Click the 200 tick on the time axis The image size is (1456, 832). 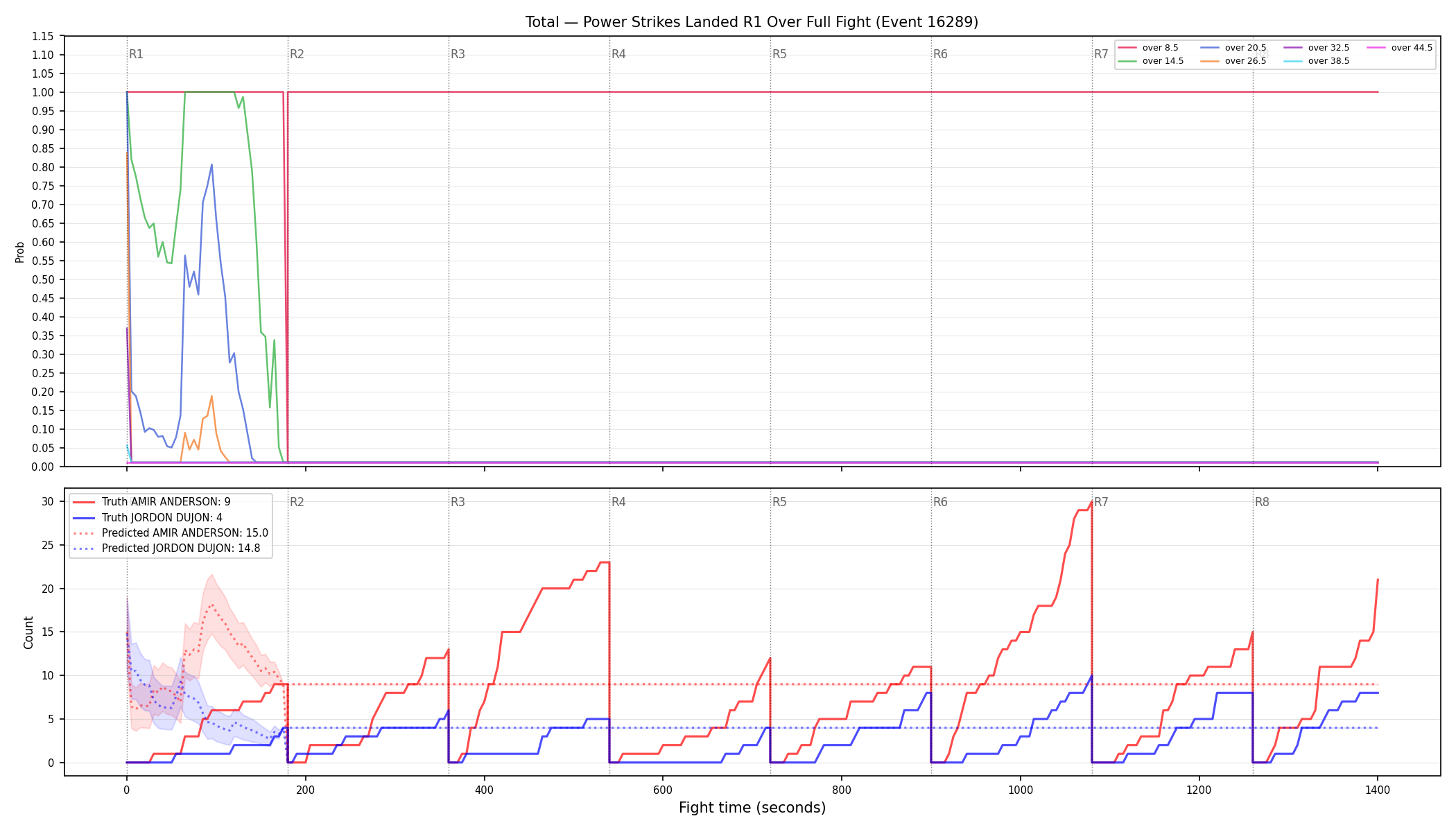coord(305,790)
